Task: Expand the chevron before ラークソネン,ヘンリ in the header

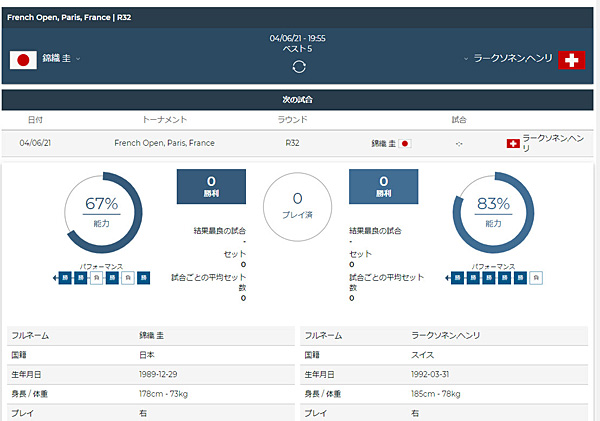Action: (x=466, y=59)
